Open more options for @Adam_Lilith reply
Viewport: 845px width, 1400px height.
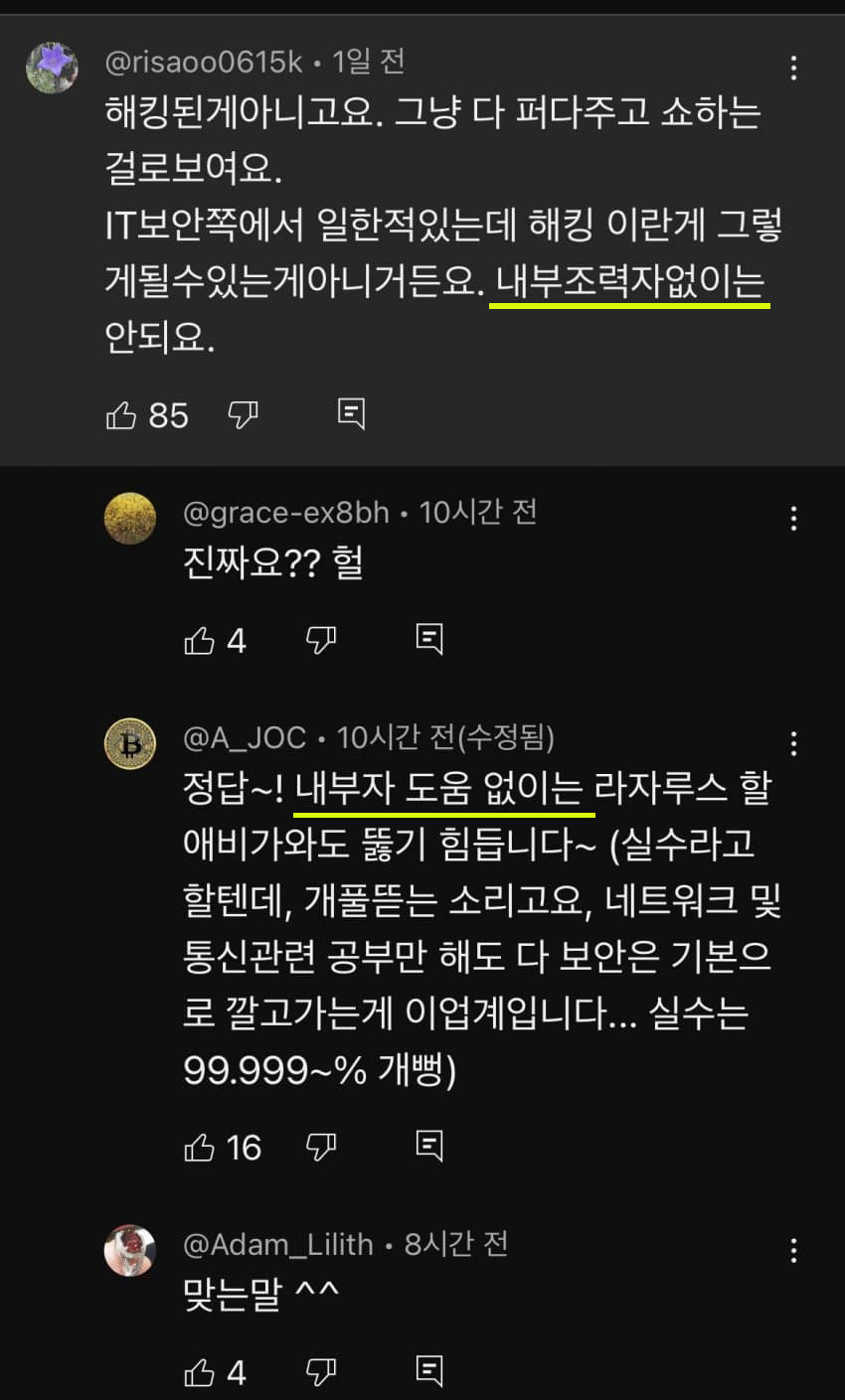793,1250
